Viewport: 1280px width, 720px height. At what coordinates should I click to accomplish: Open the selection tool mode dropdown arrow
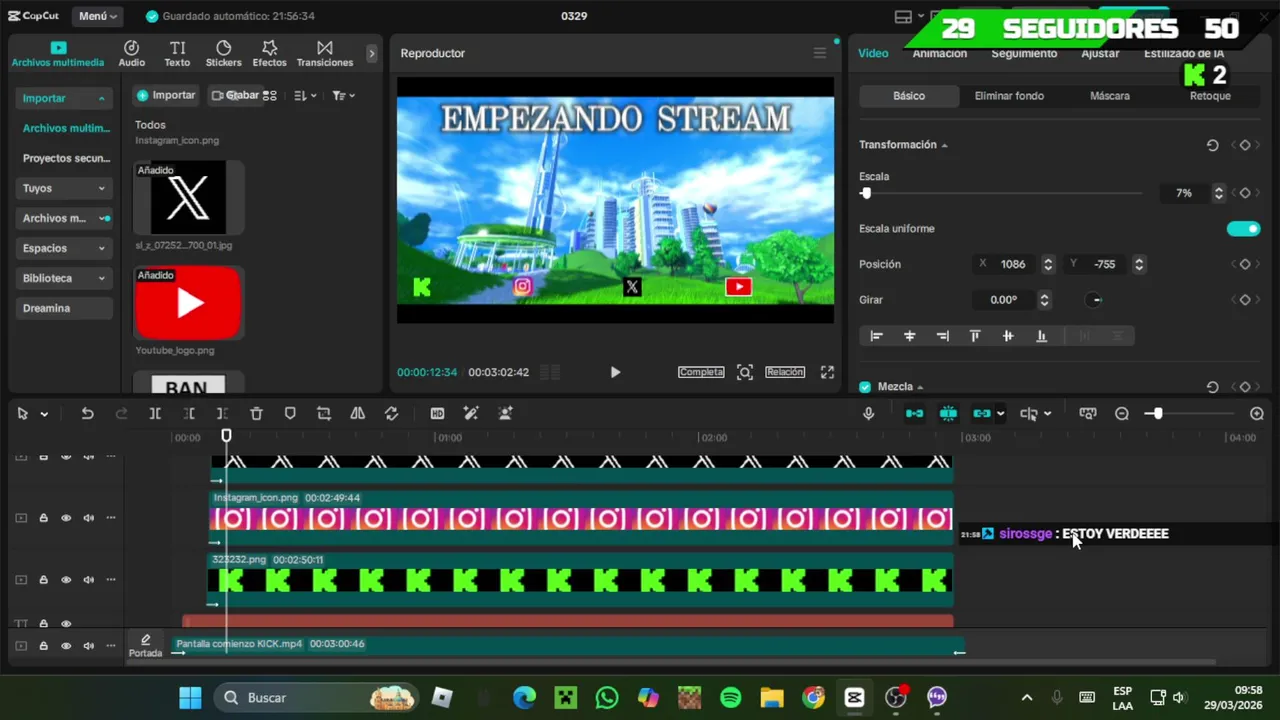pyautogui.click(x=44, y=414)
